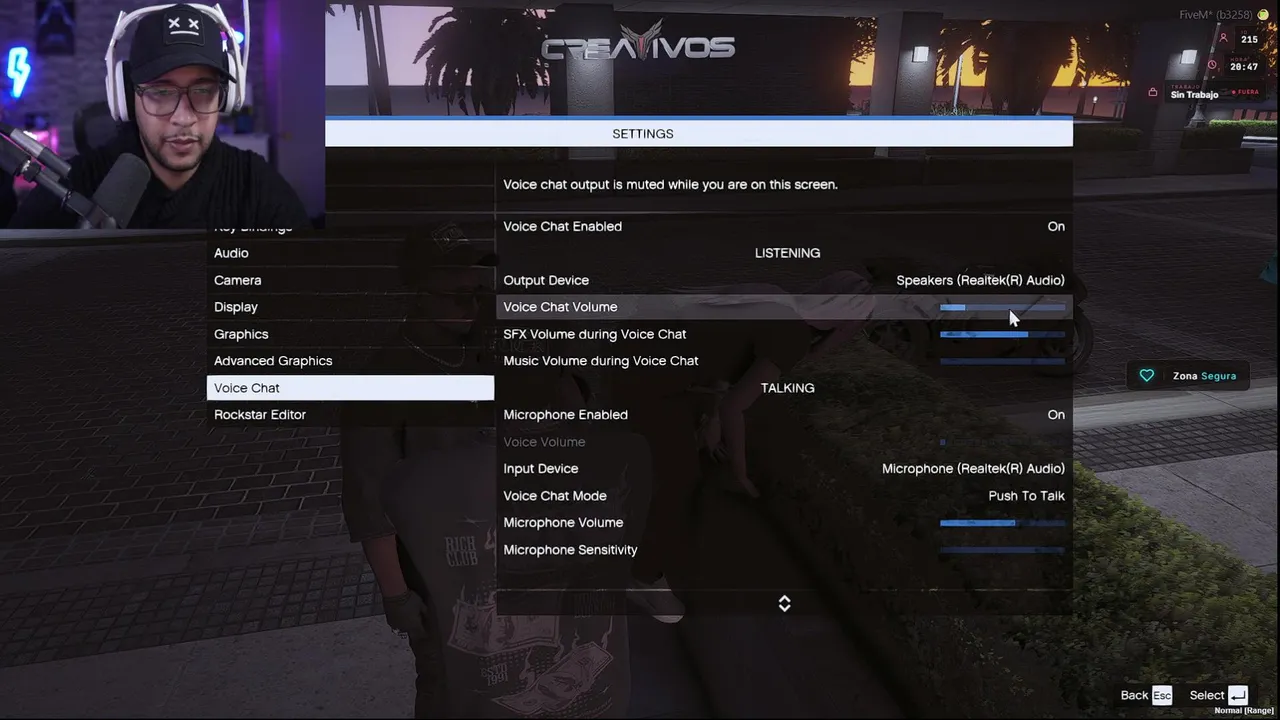Open the Display settings category
1280x720 pixels.
coord(350,307)
